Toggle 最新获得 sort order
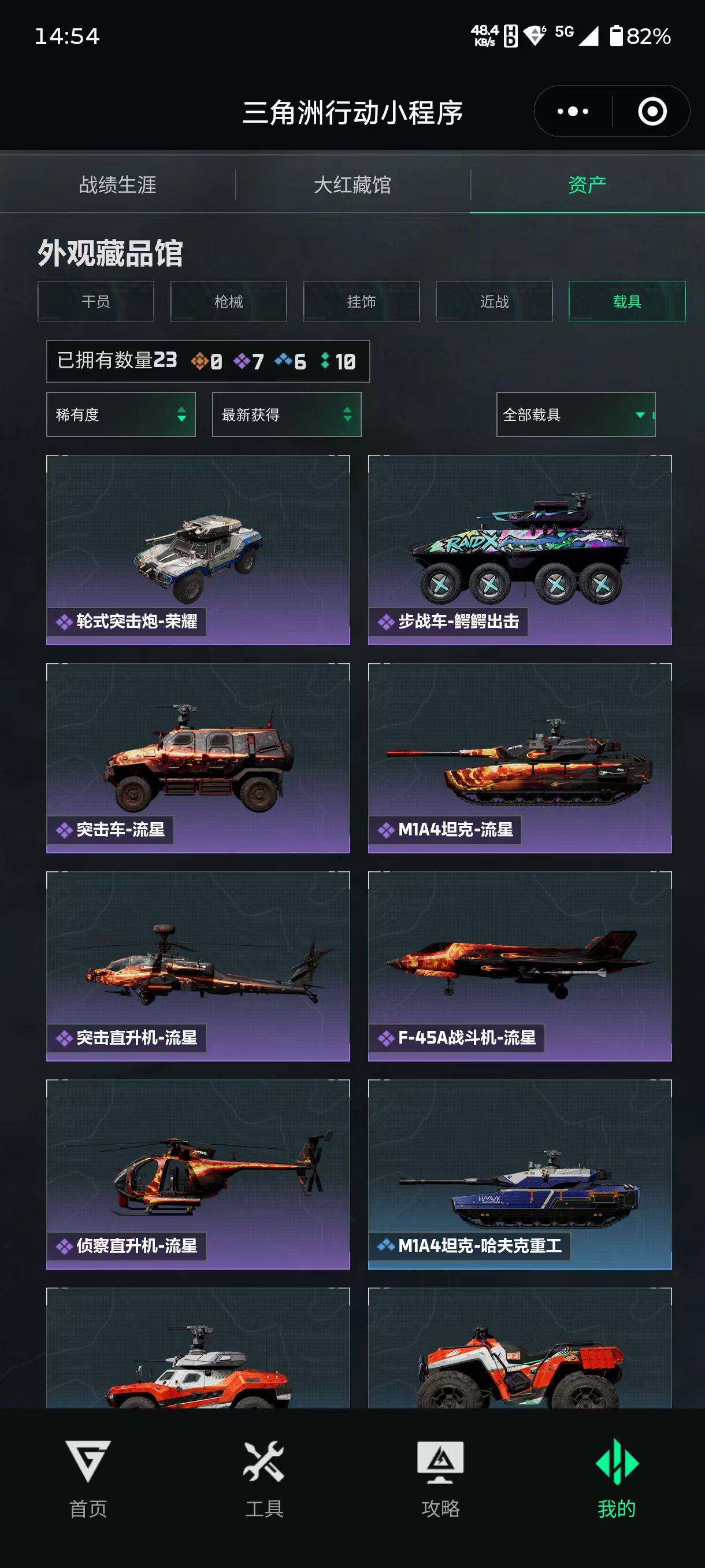 (287, 415)
